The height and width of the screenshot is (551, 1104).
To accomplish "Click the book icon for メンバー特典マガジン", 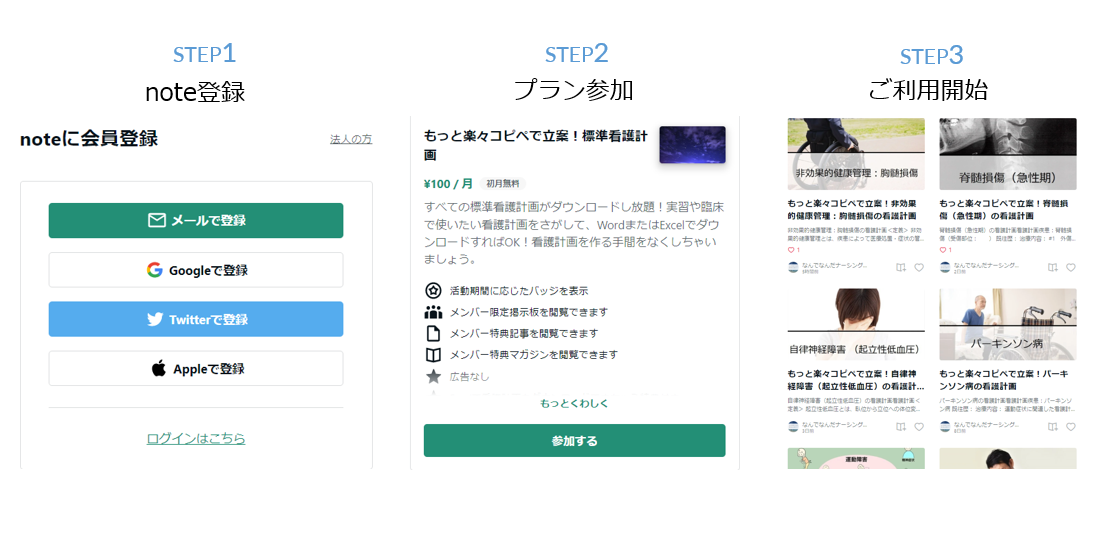I will coord(433,354).
